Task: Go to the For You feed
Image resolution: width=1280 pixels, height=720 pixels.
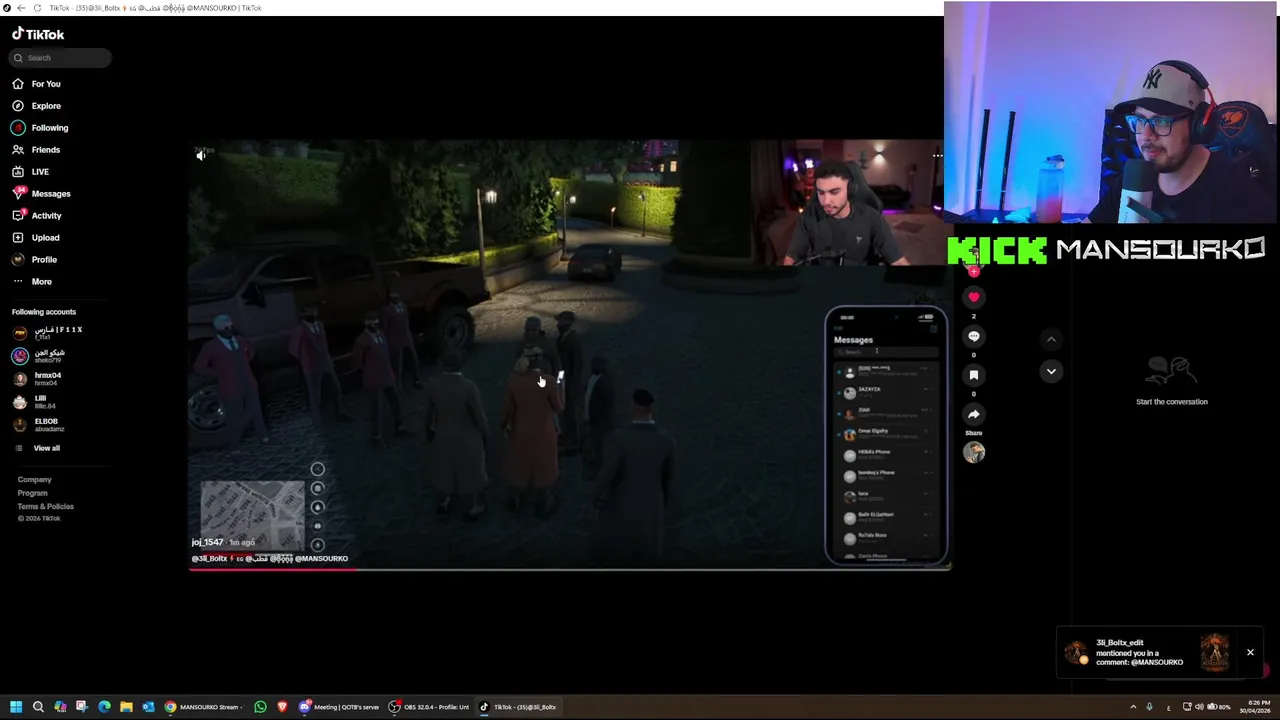Action: coord(36,84)
